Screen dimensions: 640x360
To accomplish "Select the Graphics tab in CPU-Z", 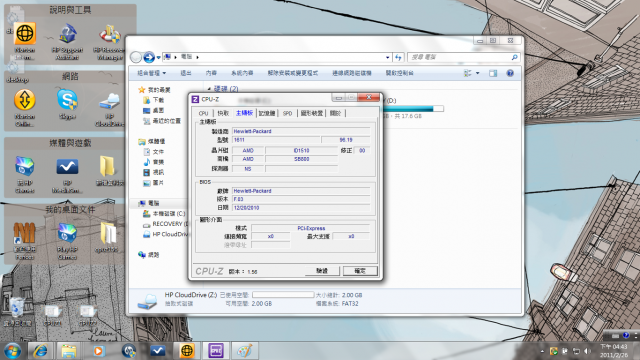I will 312,113.
